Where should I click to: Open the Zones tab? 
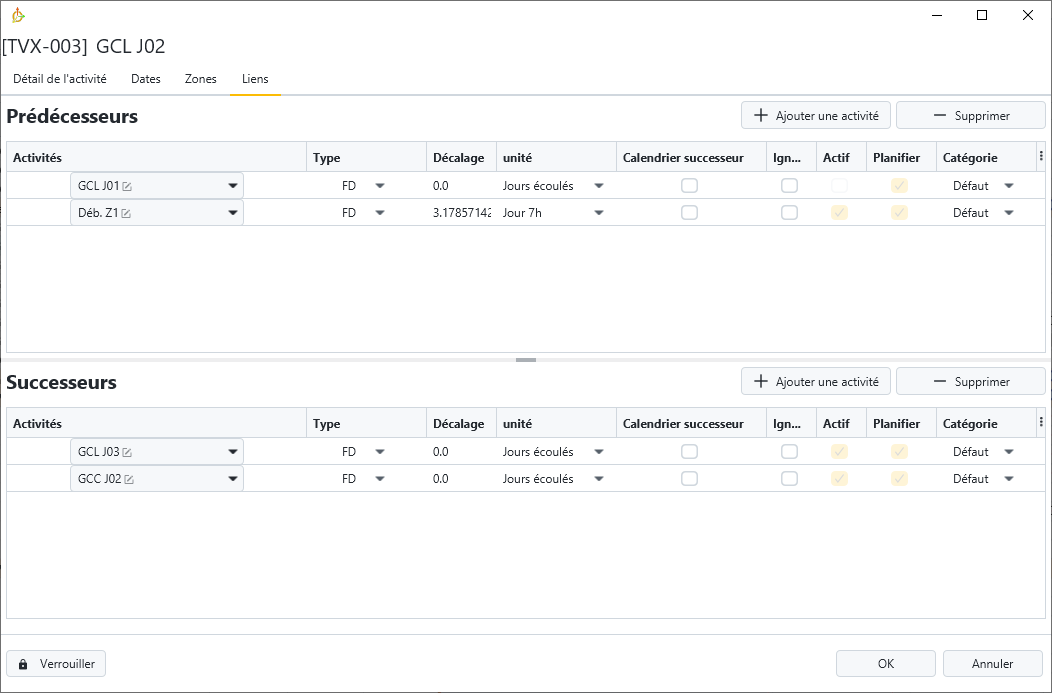point(200,79)
